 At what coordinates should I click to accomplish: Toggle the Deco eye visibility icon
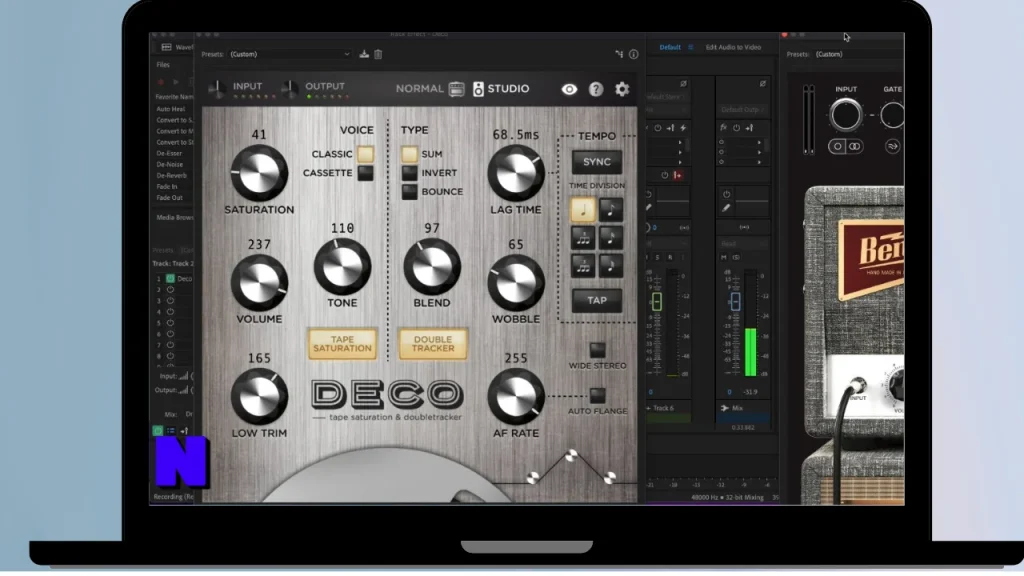click(569, 89)
